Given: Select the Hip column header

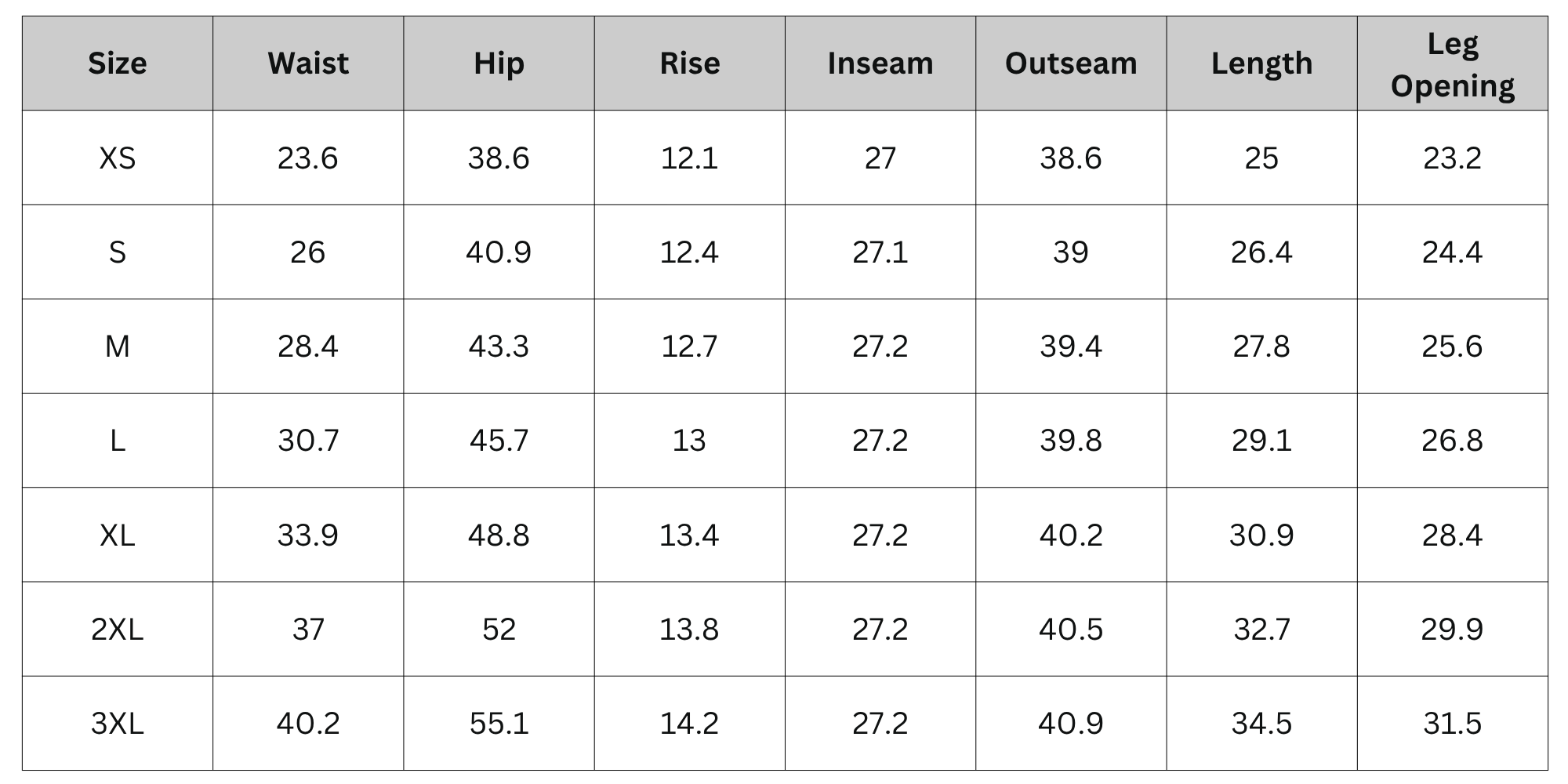Looking at the screenshot, I should click(499, 64).
